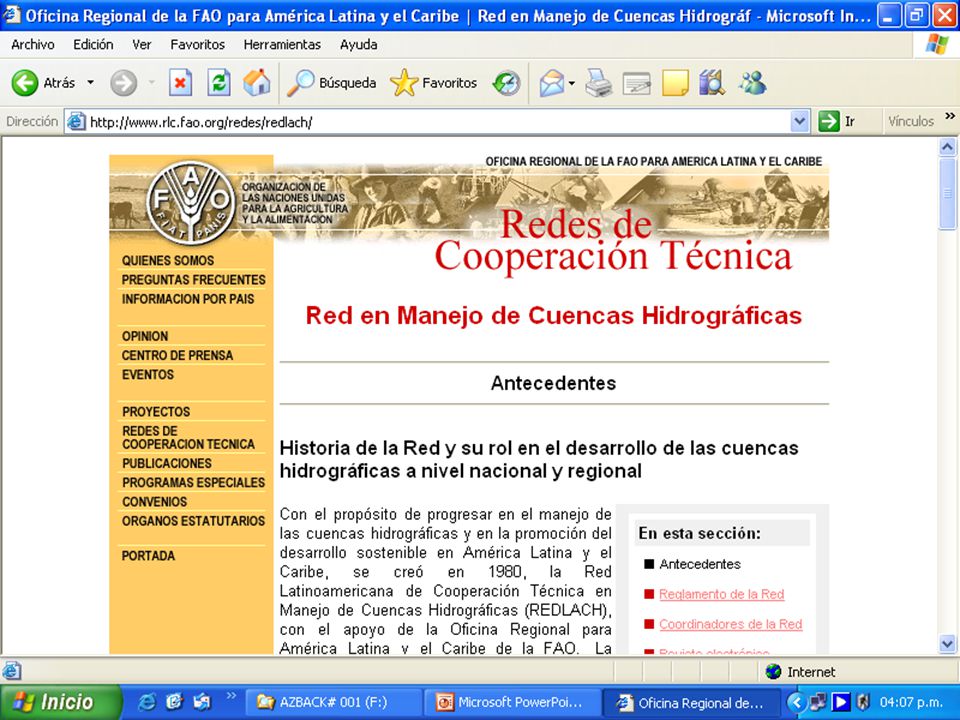Open PUBLICACIONES sidebar link
The image size is (960, 720).
[x=167, y=463]
